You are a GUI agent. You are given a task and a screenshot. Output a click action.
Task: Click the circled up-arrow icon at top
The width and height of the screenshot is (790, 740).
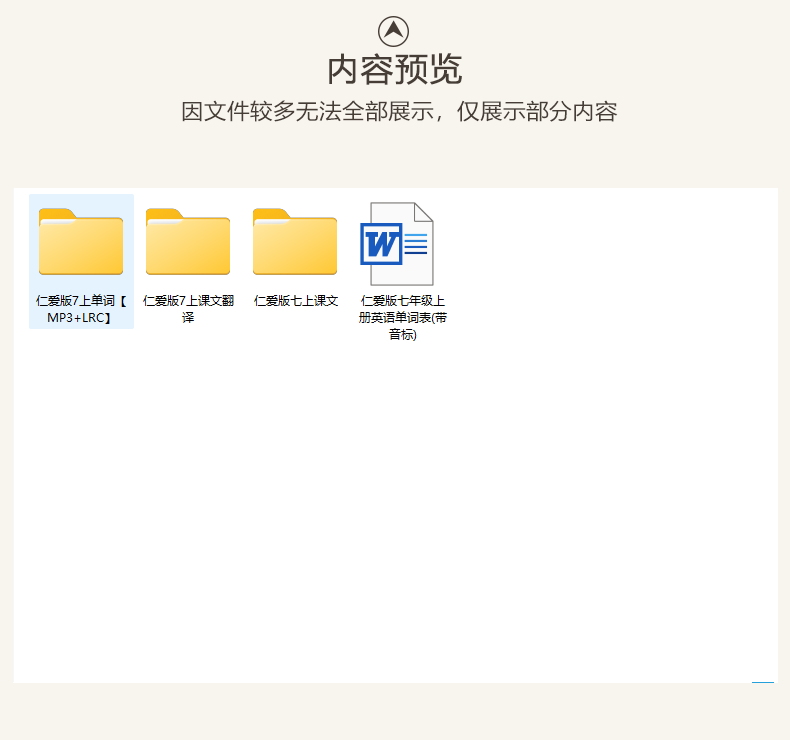(x=393, y=31)
